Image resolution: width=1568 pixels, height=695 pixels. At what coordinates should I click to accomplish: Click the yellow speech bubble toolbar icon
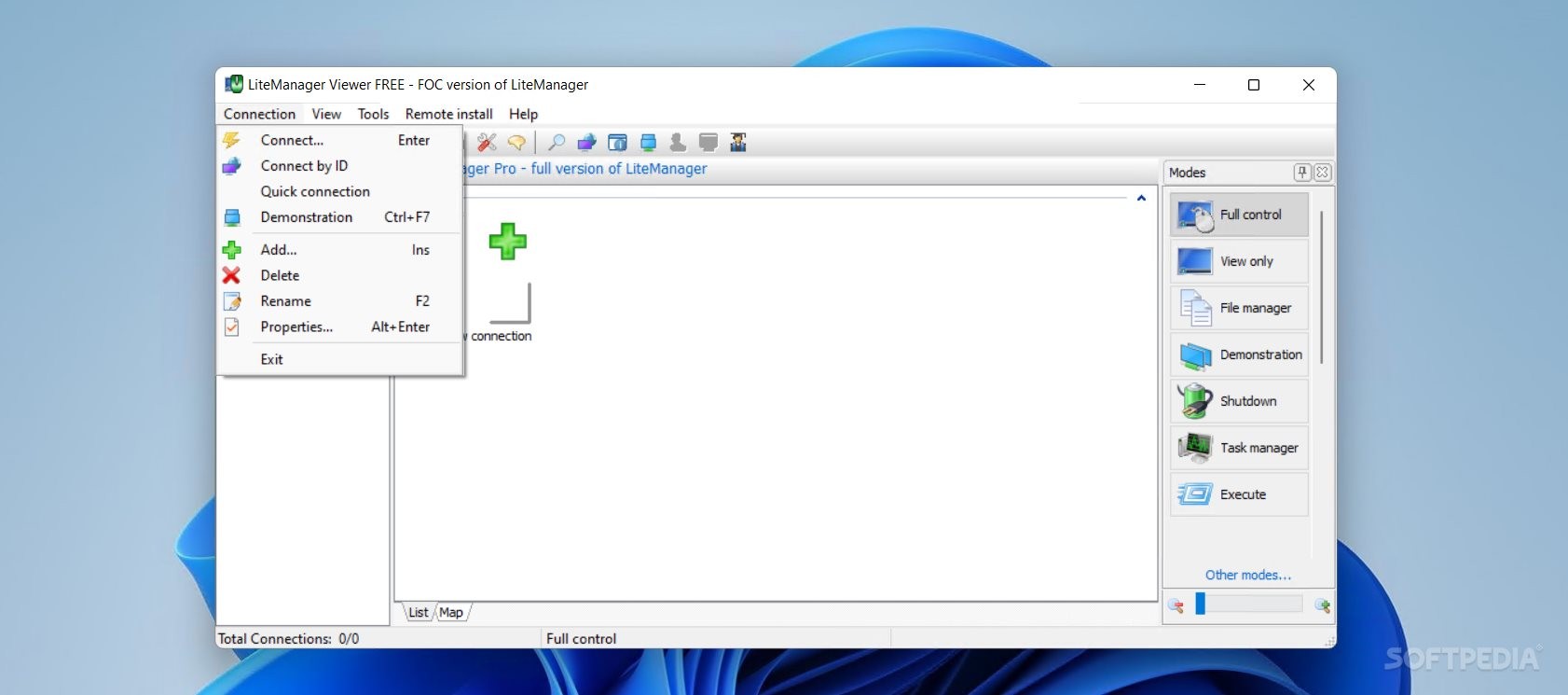click(x=516, y=143)
